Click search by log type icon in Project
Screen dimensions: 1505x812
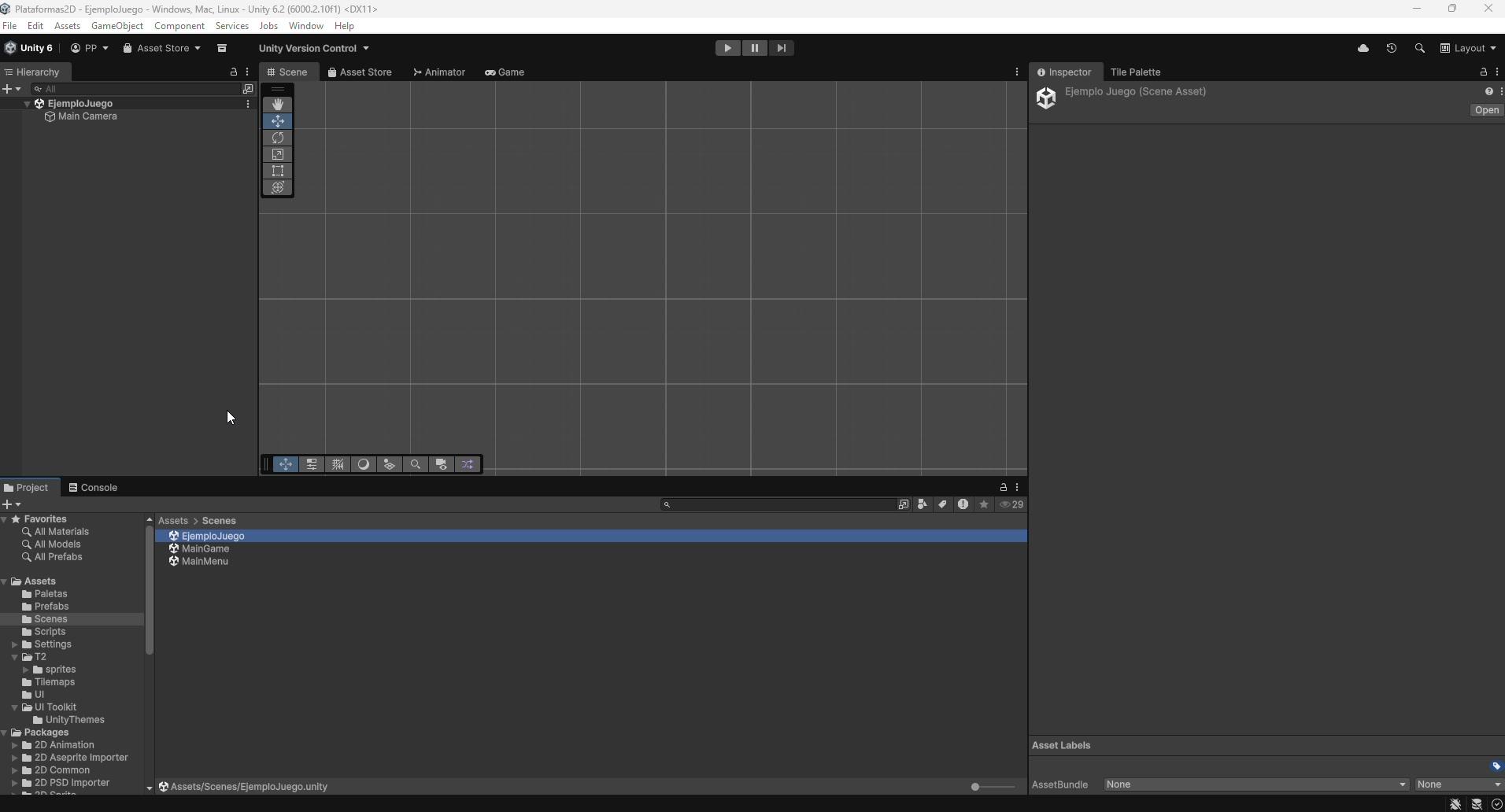963,504
